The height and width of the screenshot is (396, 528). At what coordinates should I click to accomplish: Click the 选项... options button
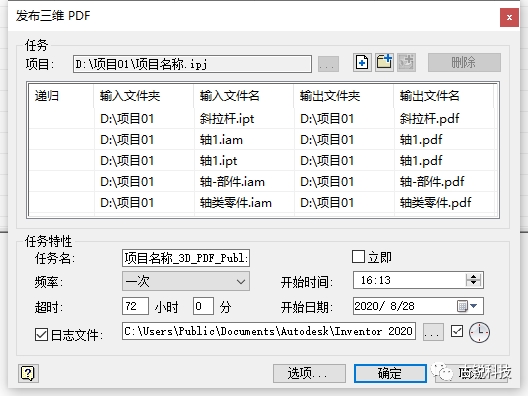coord(309,373)
